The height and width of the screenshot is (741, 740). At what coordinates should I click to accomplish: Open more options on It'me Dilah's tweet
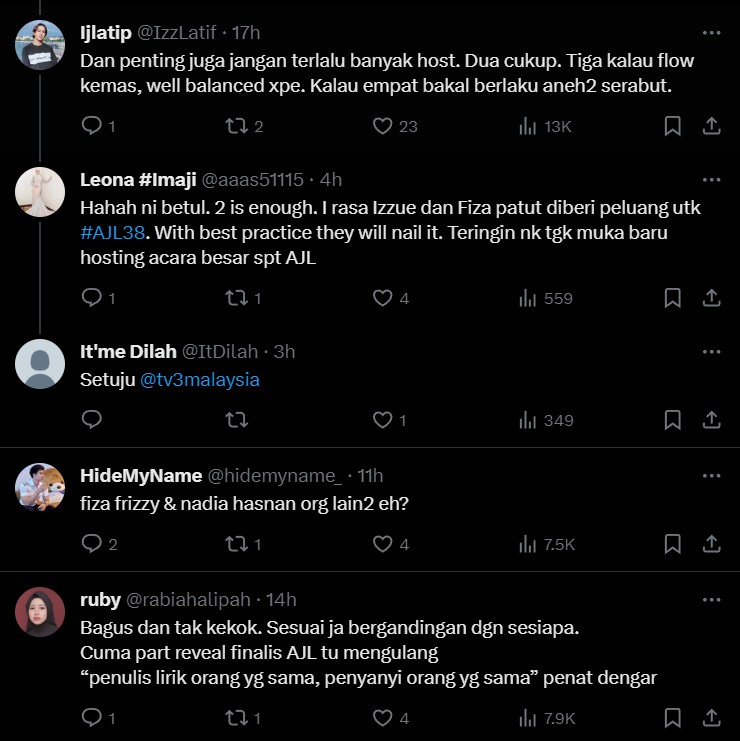pyautogui.click(x=711, y=352)
